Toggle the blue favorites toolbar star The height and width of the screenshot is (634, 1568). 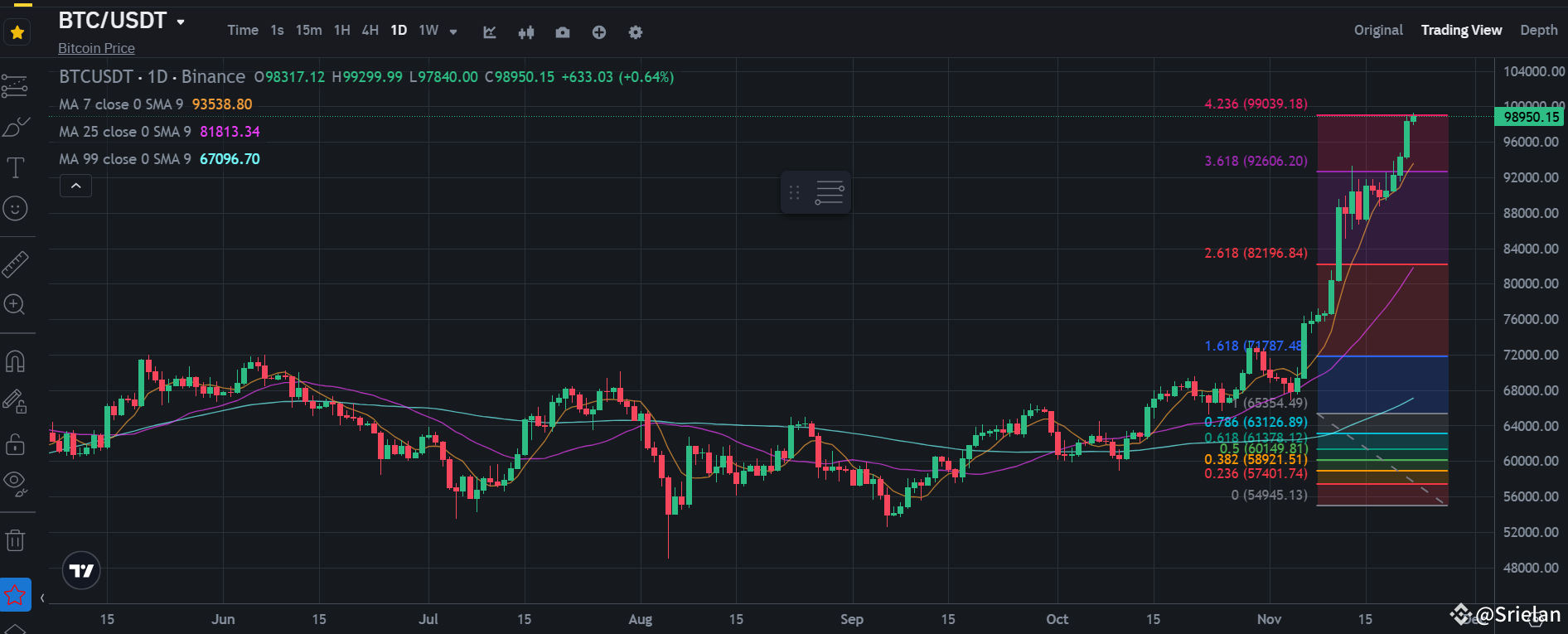15,594
